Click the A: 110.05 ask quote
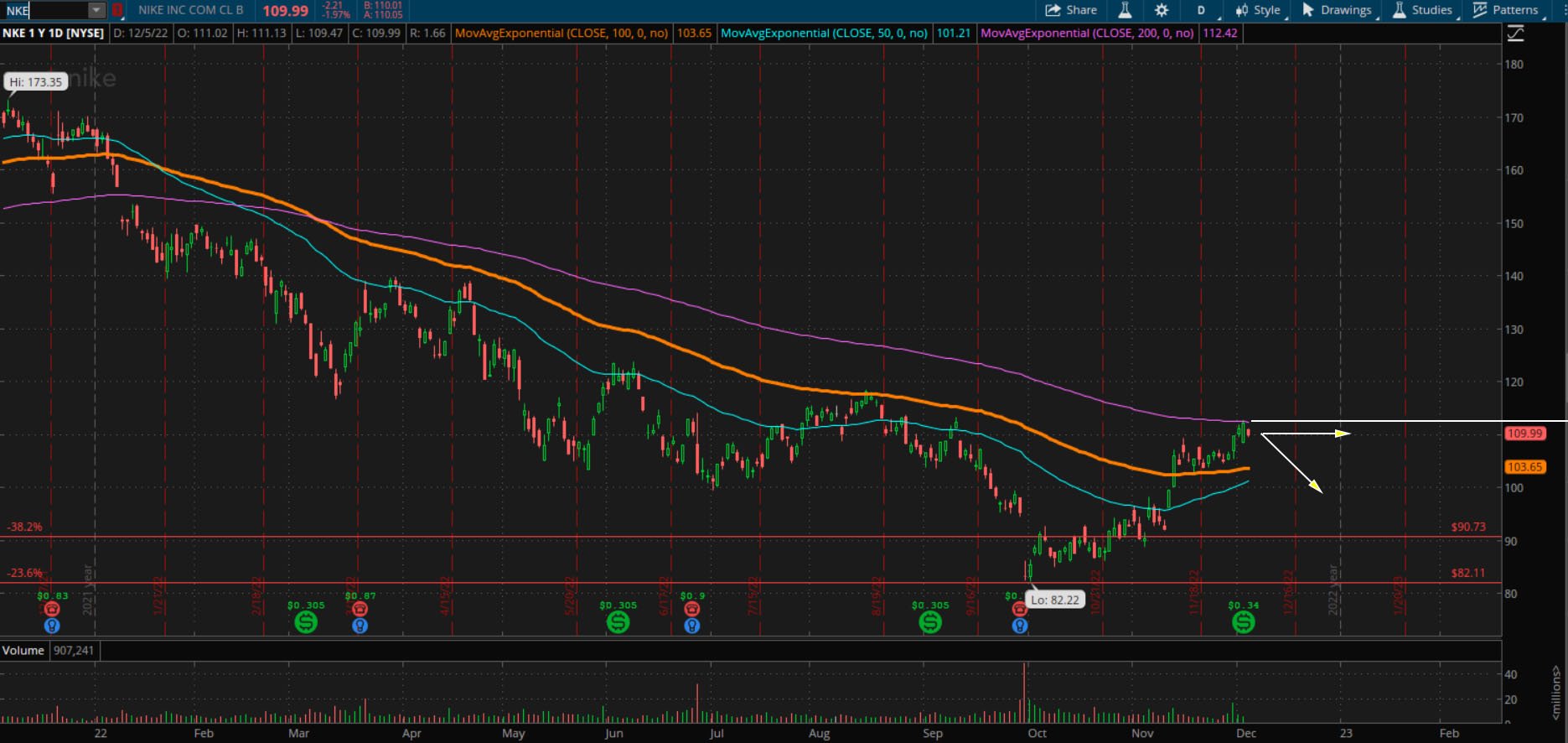 382,15
